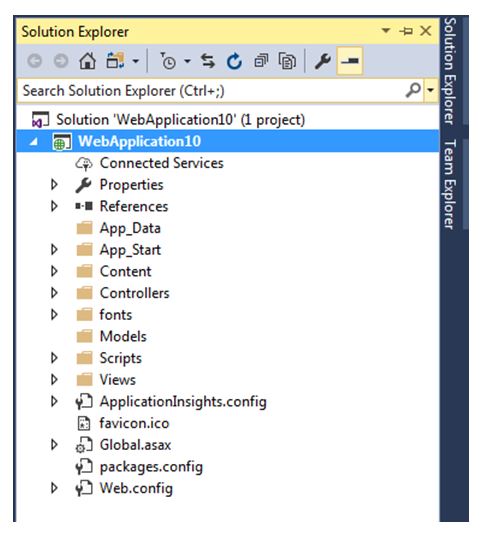Select the Solution 'WebApplication10' node
This screenshot has width=491, height=535.
(180, 120)
